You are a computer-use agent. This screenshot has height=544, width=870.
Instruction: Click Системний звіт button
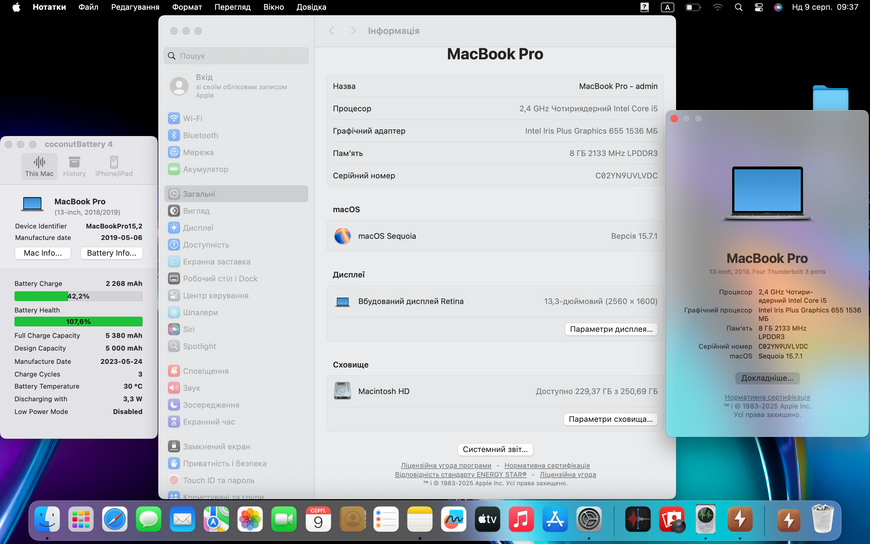pos(495,450)
